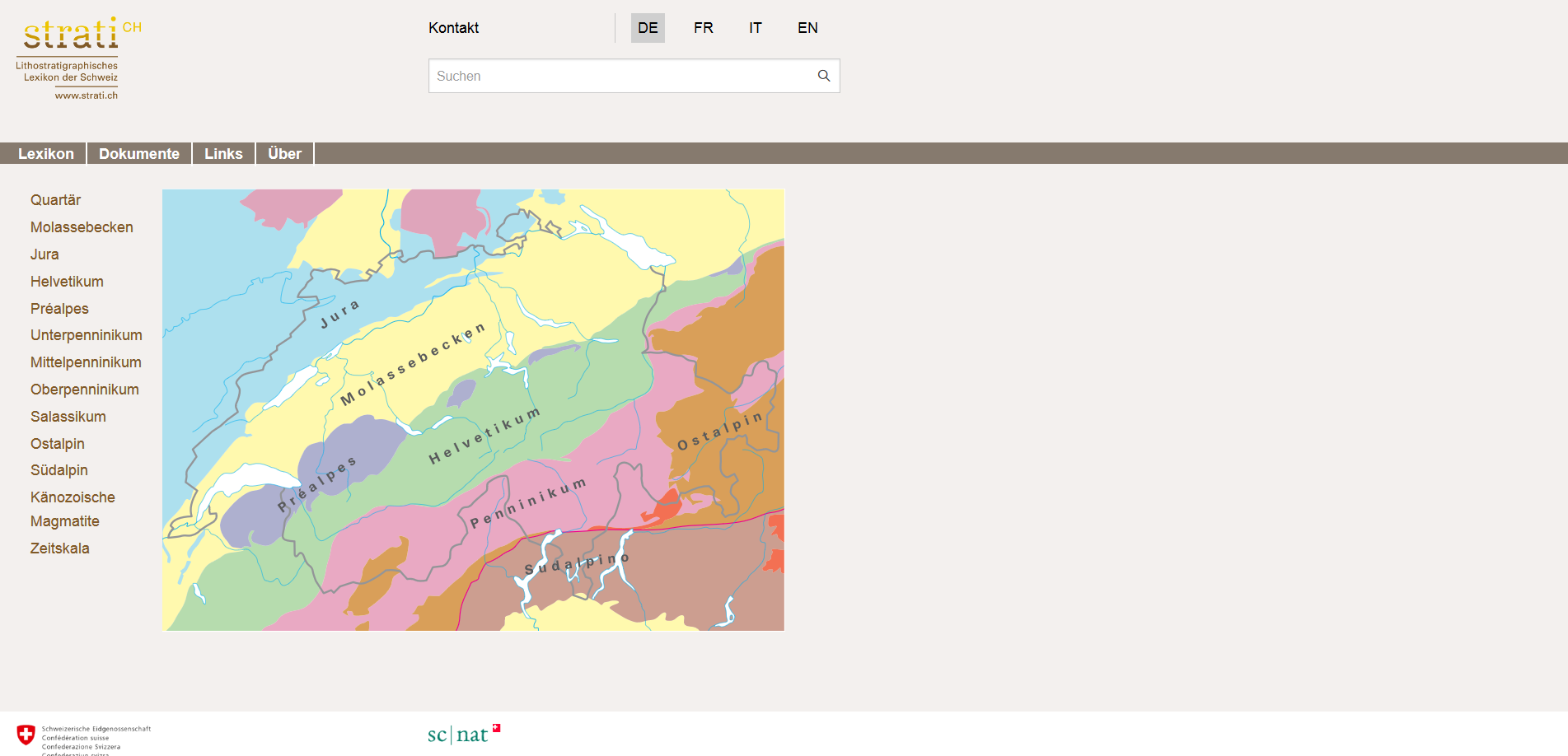Go to the Quartär section
The height and width of the screenshot is (756, 1568).
[55, 200]
